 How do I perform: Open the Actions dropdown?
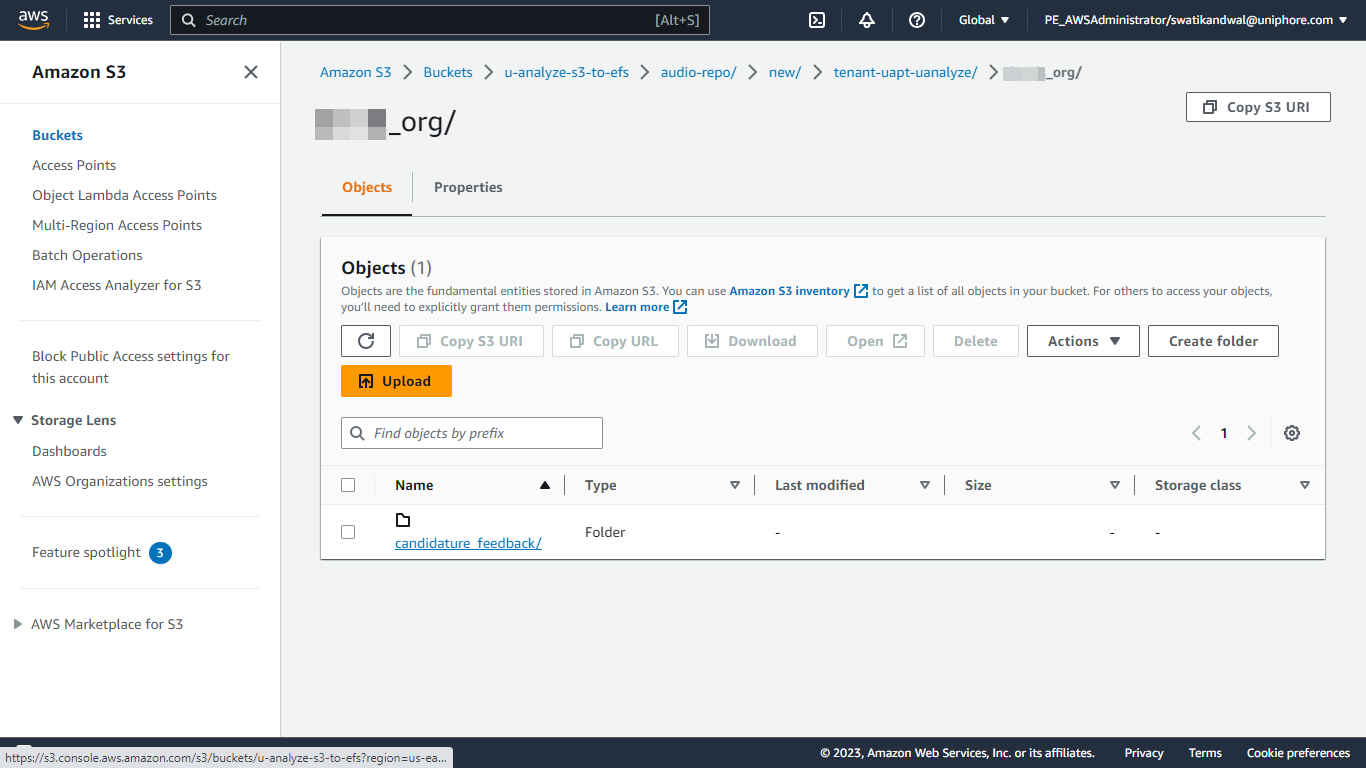[1083, 341]
